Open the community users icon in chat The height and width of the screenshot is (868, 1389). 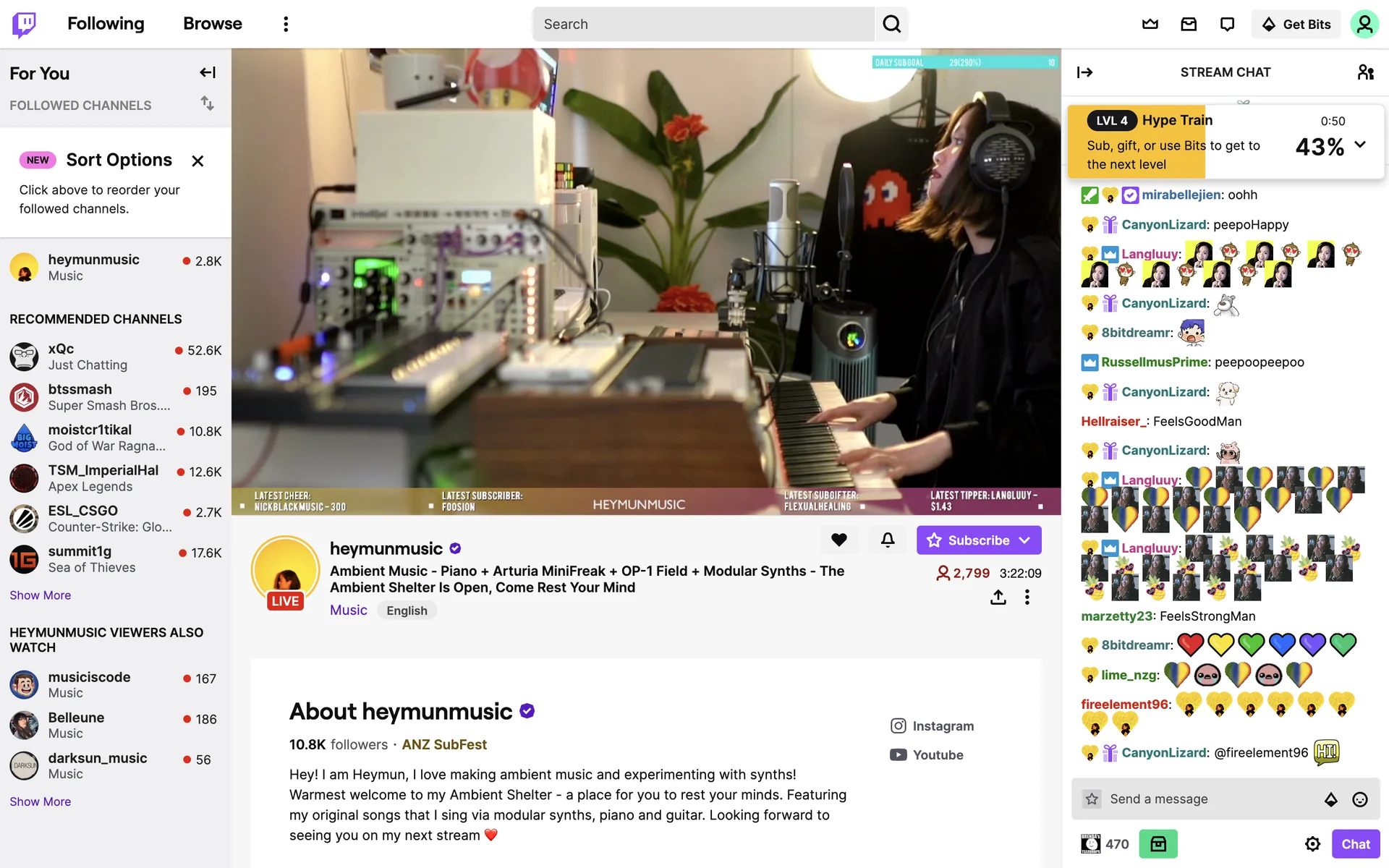tap(1365, 72)
